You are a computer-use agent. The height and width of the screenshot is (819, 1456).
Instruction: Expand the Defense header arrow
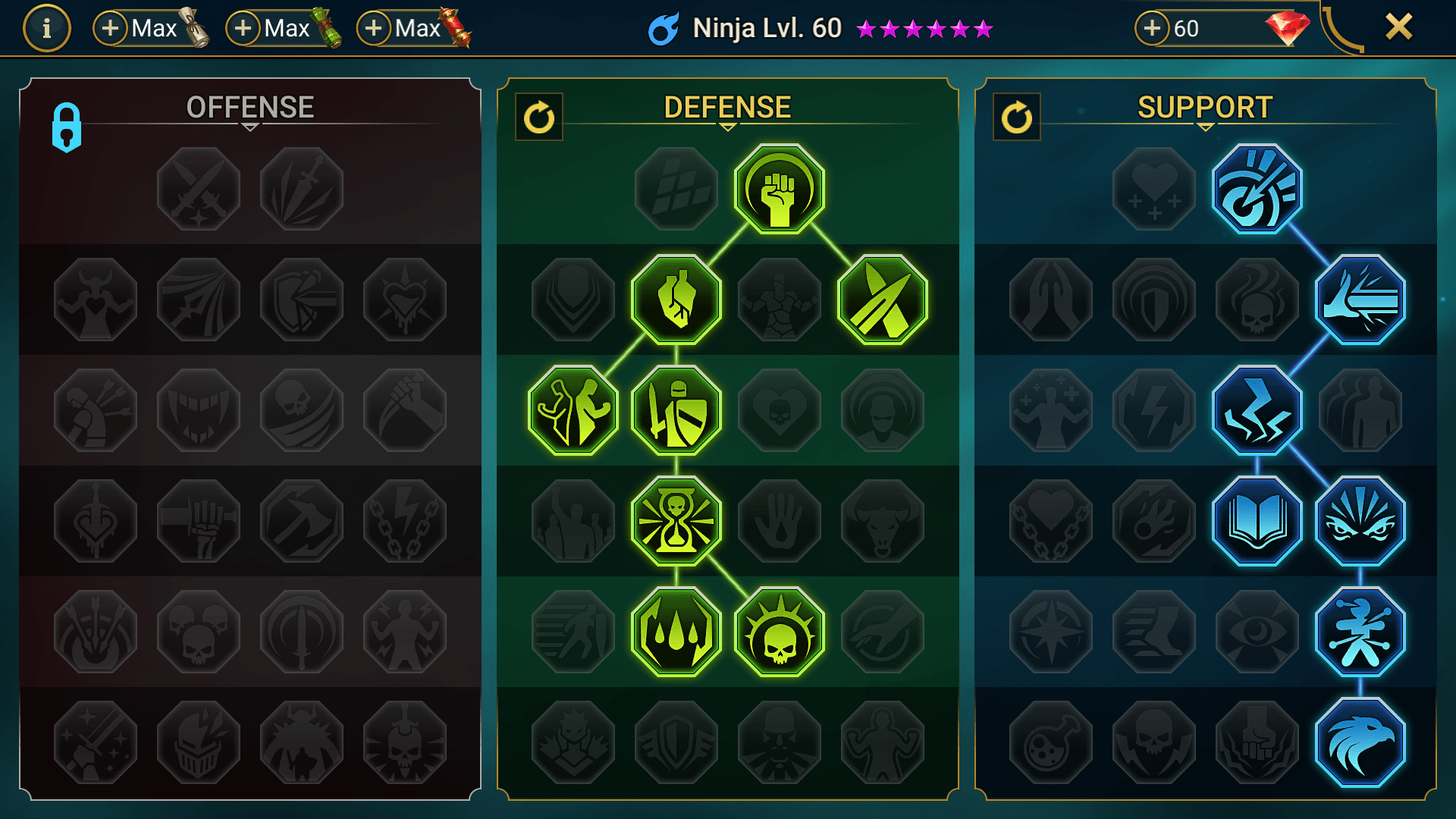coord(727,127)
